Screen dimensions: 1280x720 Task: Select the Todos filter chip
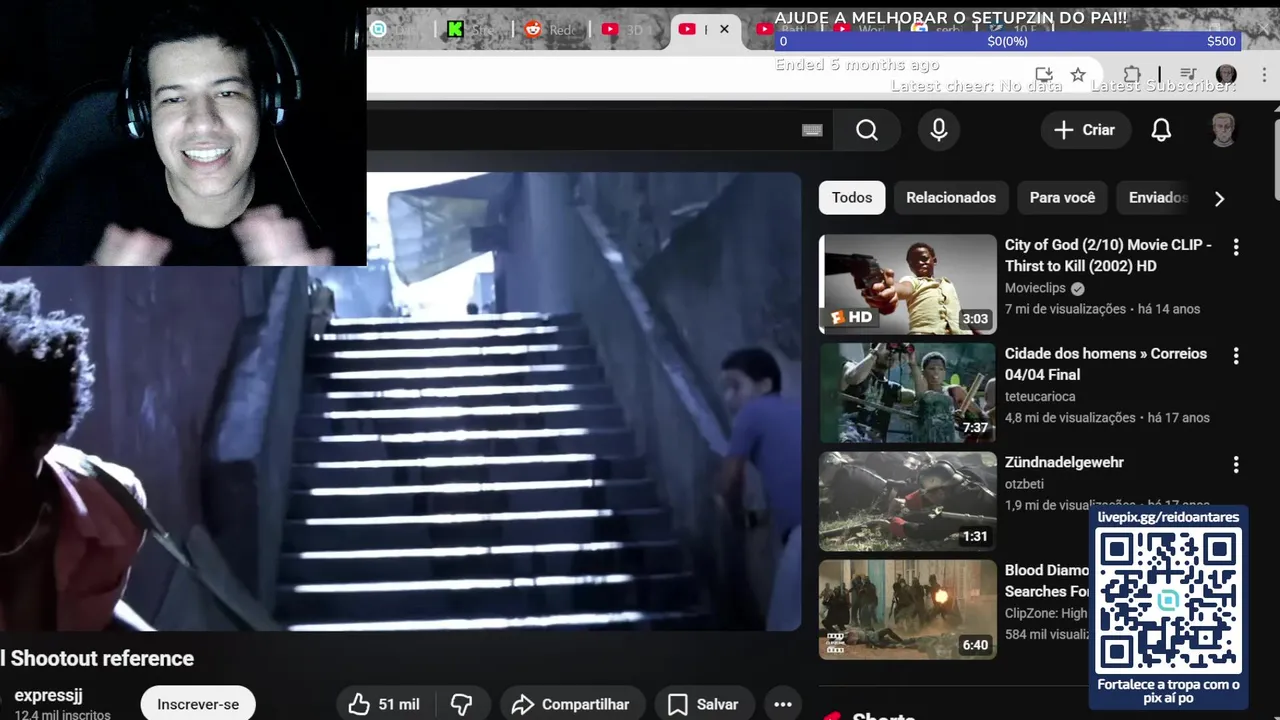852,198
